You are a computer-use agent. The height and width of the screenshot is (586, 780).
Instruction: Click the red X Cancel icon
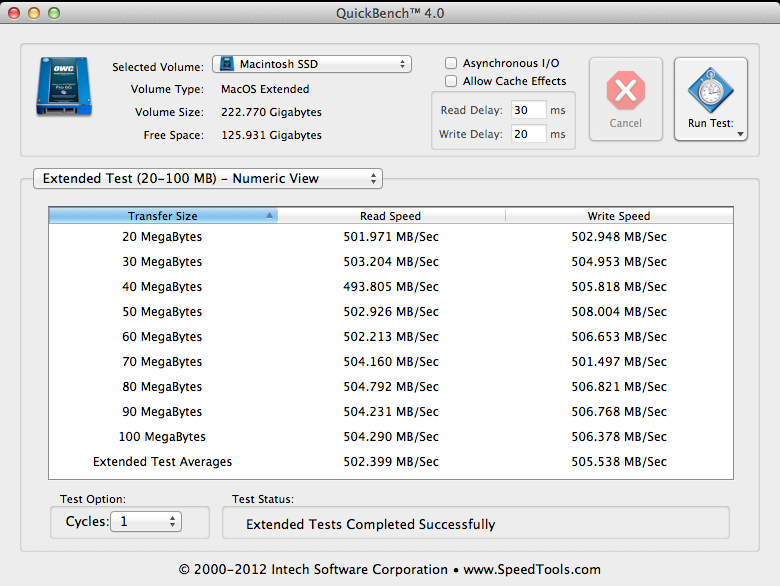pyautogui.click(x=626, y=91)
